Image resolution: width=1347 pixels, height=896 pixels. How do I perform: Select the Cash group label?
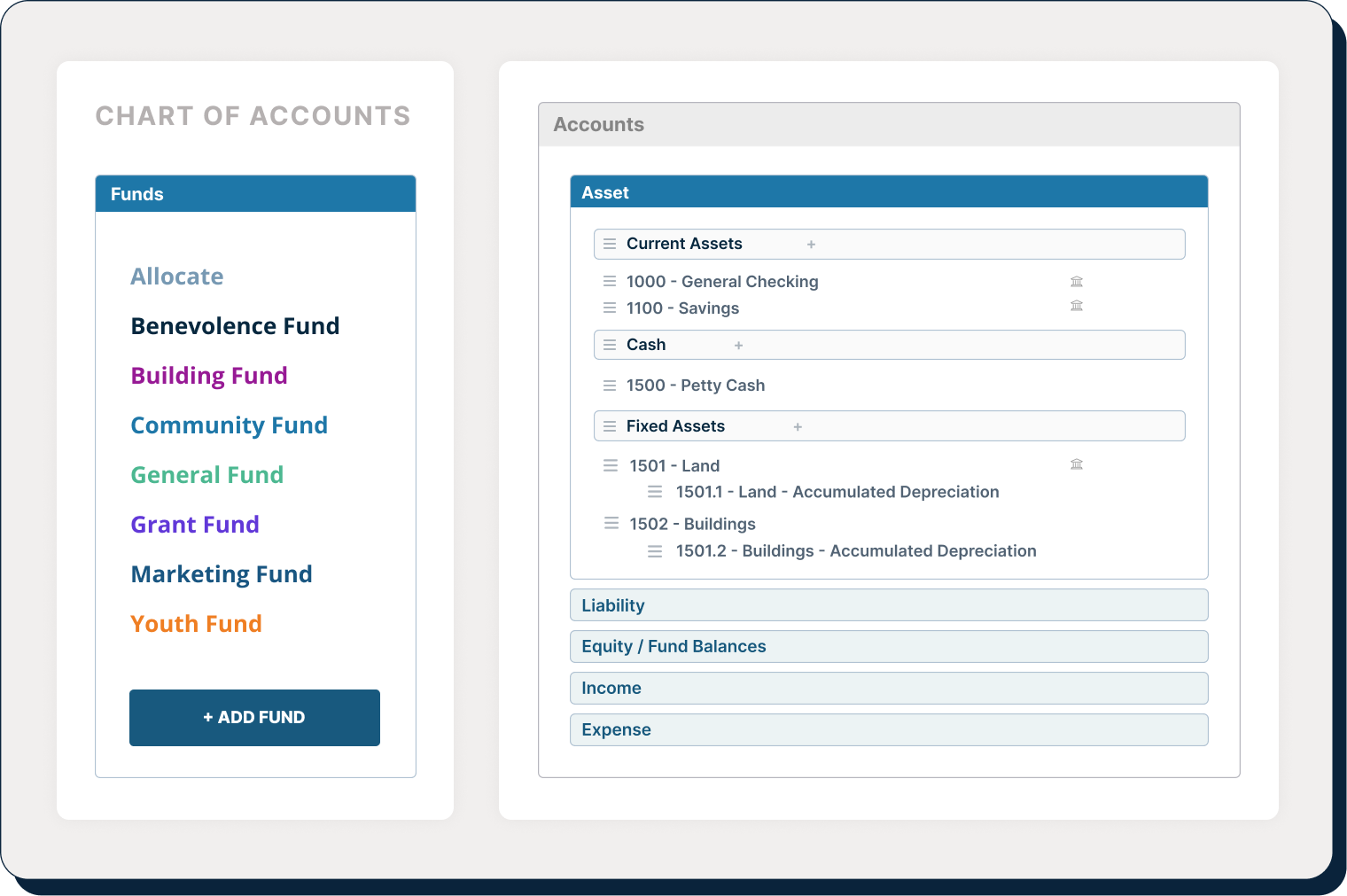(x=646, y=345)
